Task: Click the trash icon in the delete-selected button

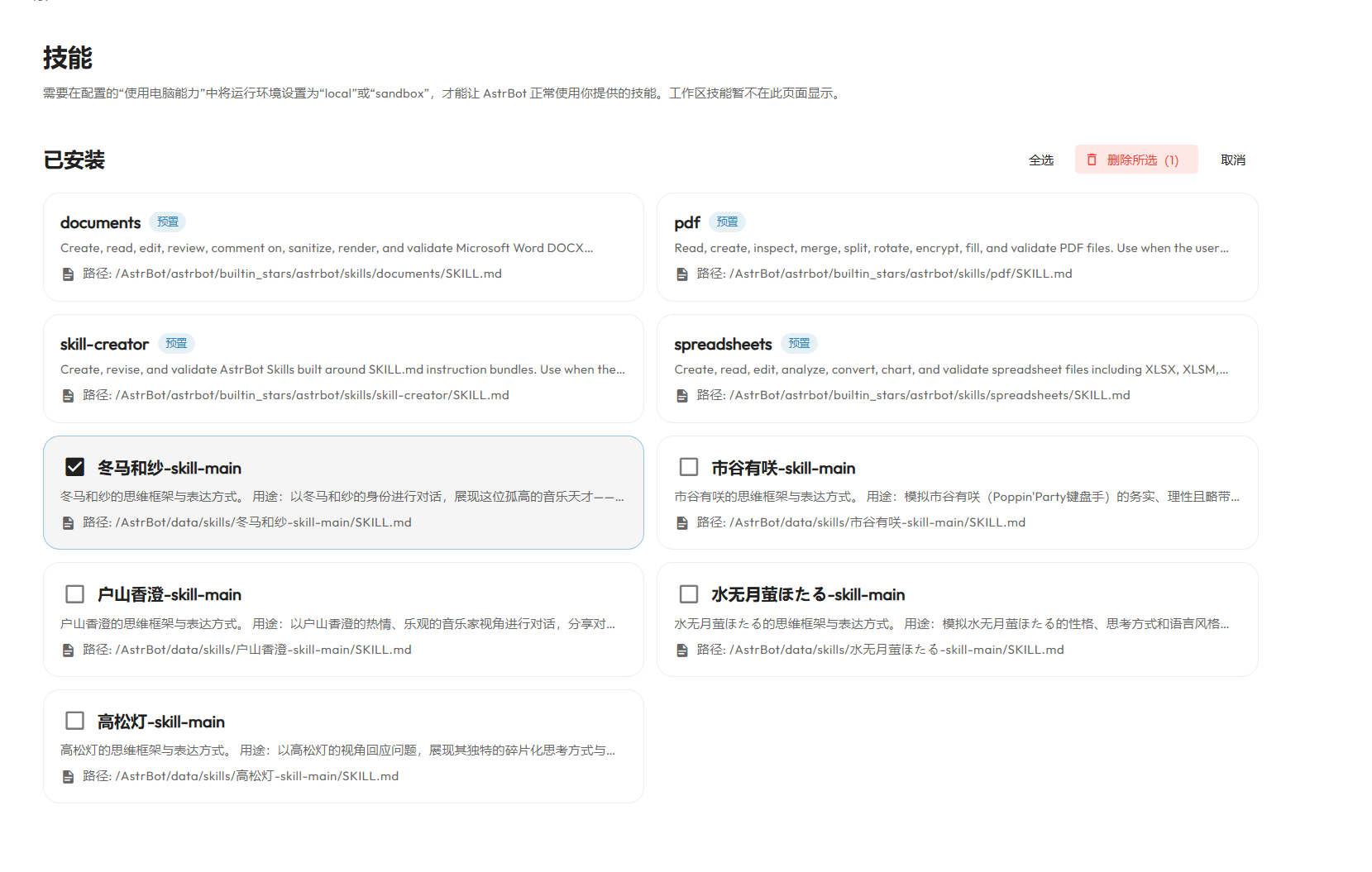Action: (x=1092, y=160)
